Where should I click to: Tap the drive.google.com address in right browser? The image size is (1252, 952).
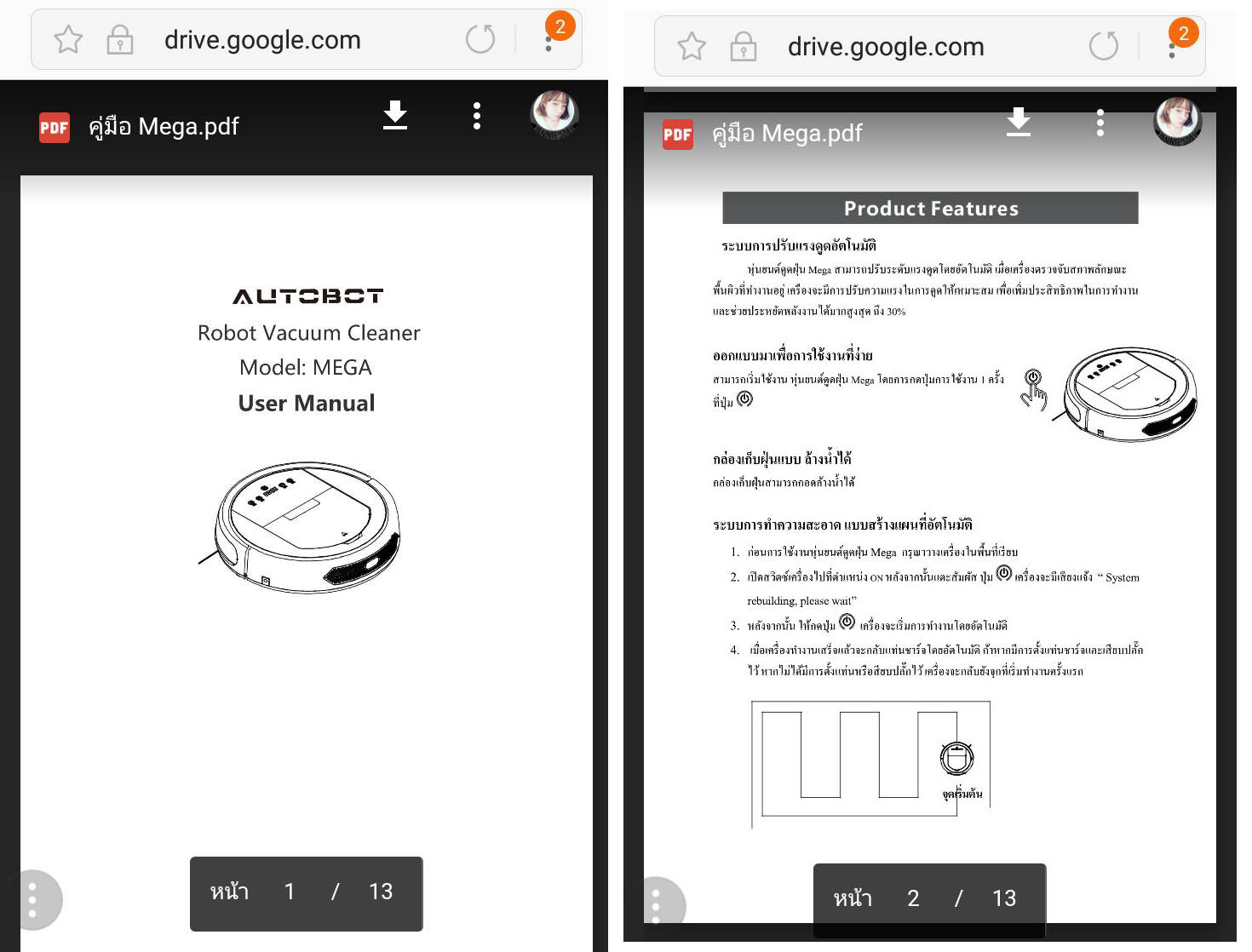886,47
